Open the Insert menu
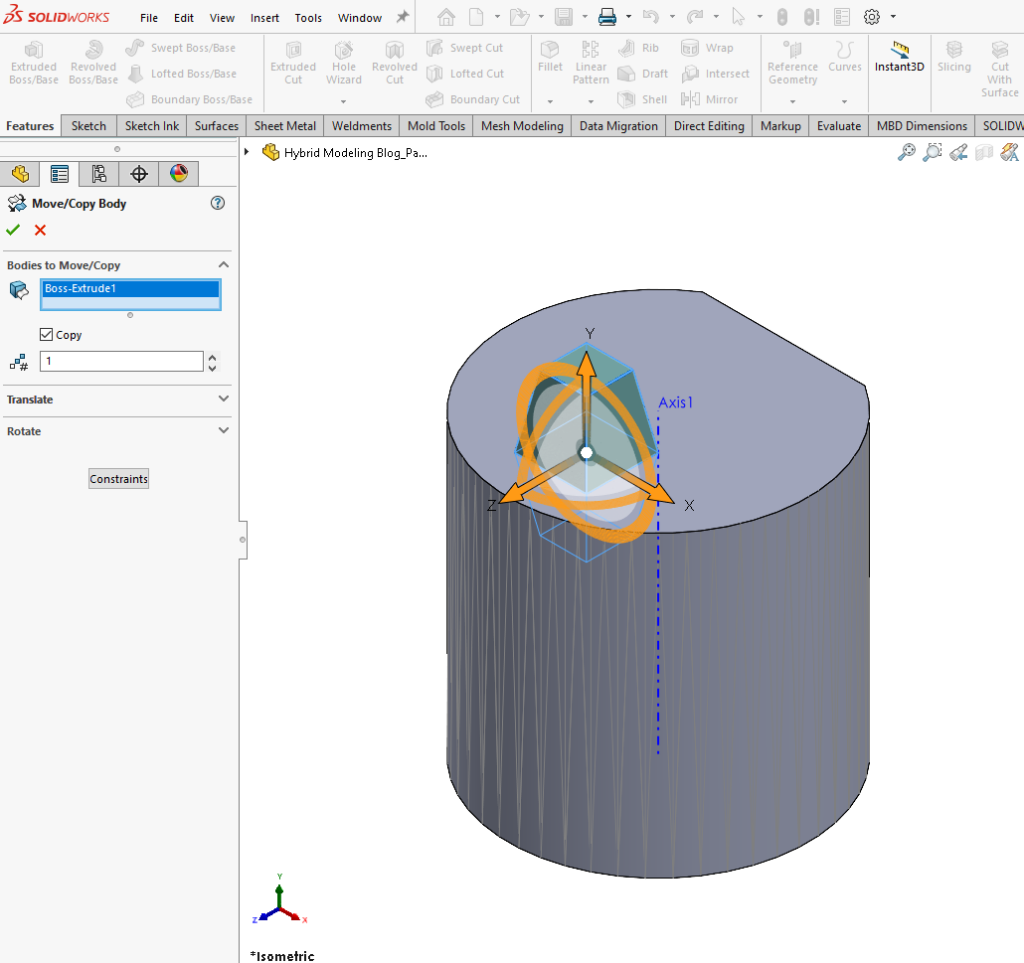This screenshot has height=963, width=1024. (x=264, y=17)
